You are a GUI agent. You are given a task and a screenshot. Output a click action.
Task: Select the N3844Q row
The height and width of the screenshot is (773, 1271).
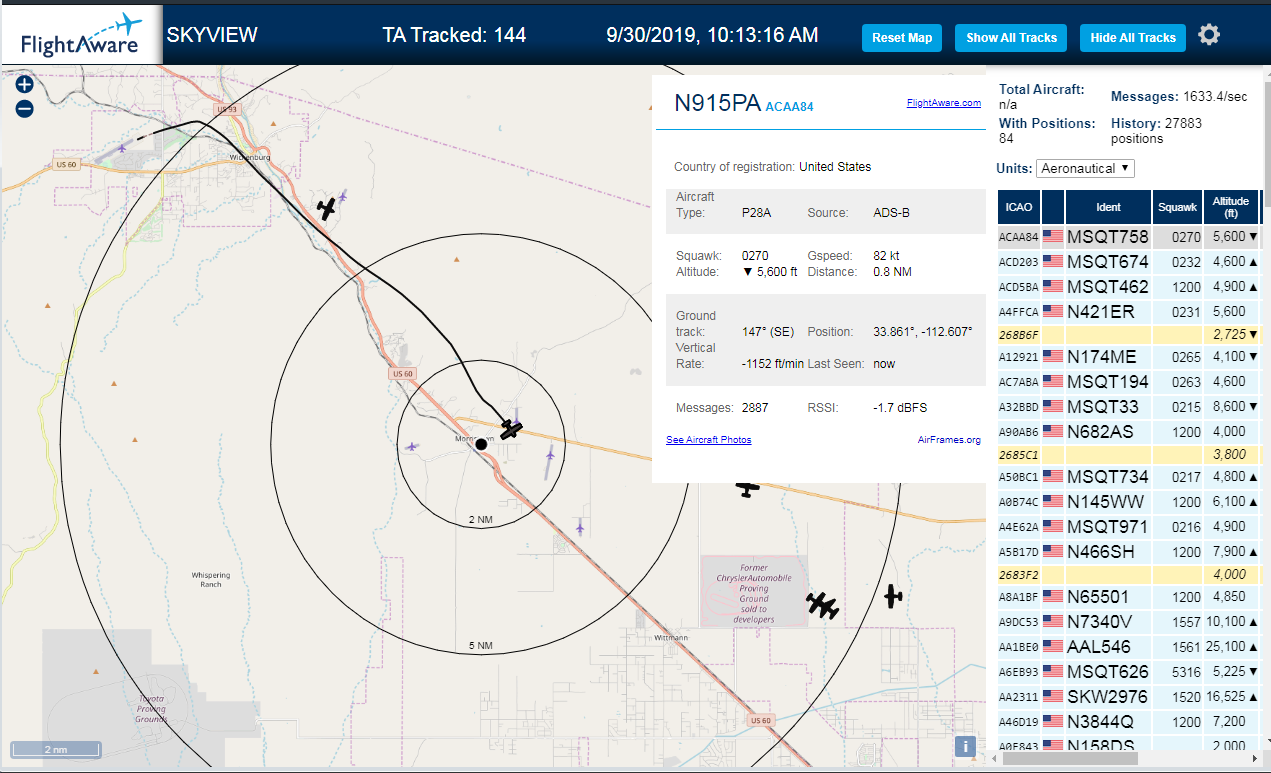1128,722
